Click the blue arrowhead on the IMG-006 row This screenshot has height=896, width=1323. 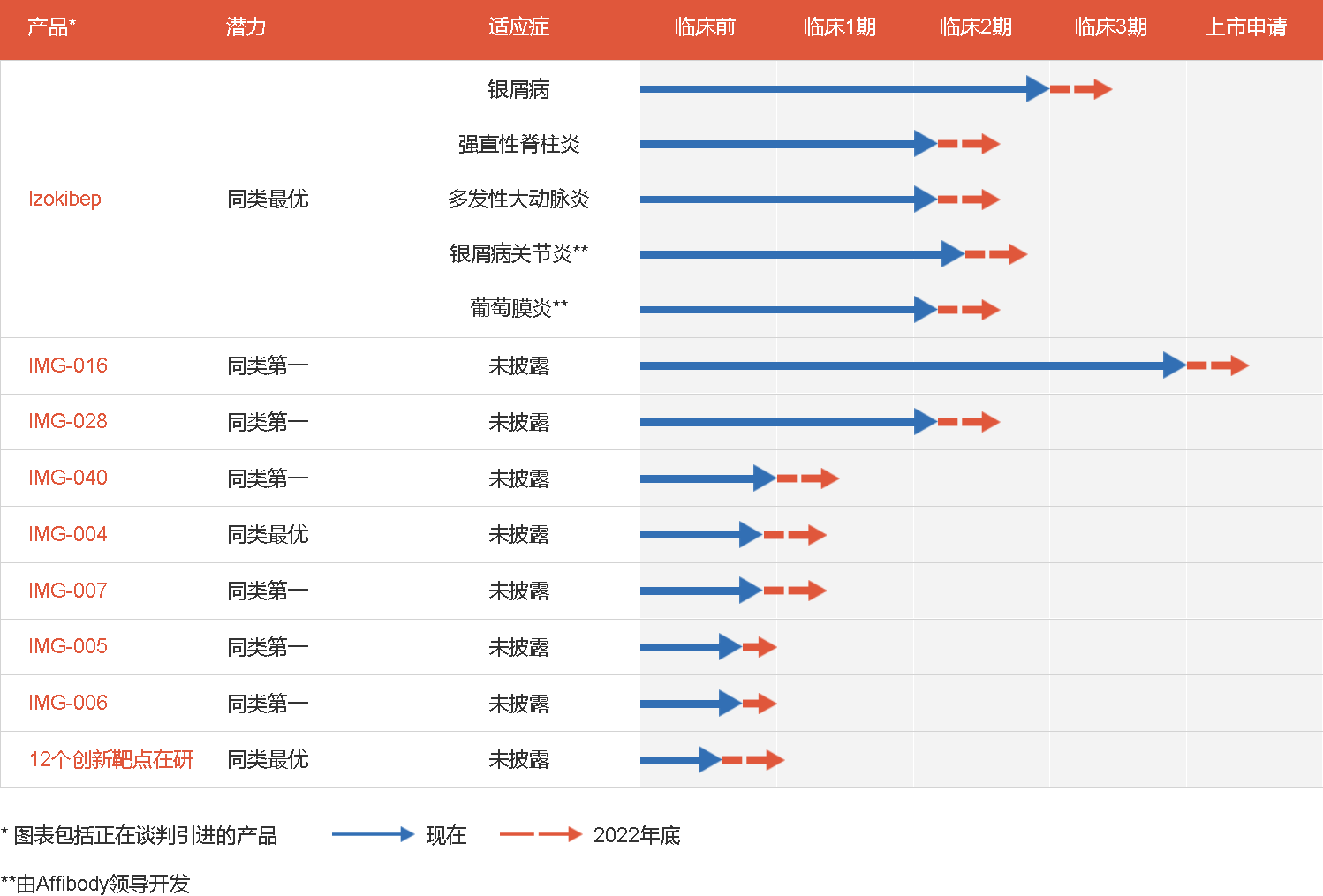pos(730,704)
